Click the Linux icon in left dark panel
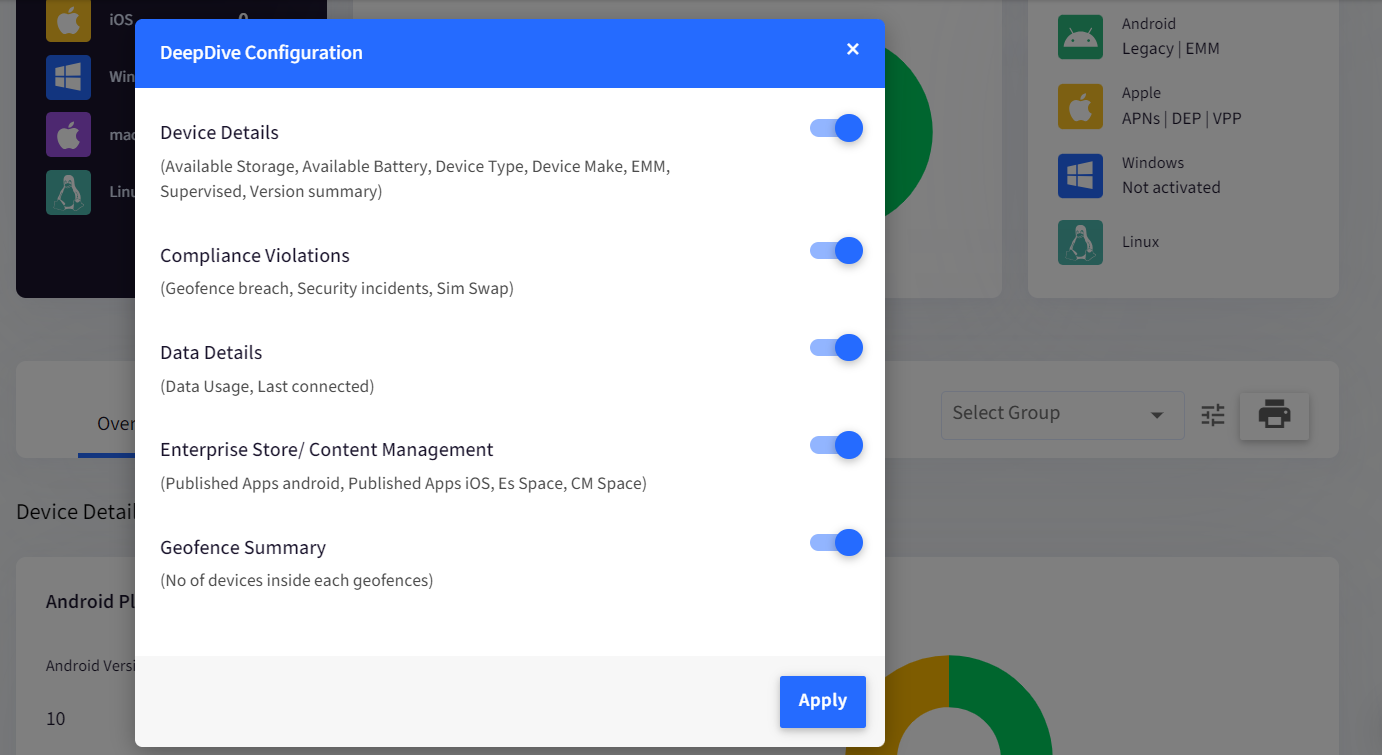This screenshot has width=1382, height=755. point(68,192)
